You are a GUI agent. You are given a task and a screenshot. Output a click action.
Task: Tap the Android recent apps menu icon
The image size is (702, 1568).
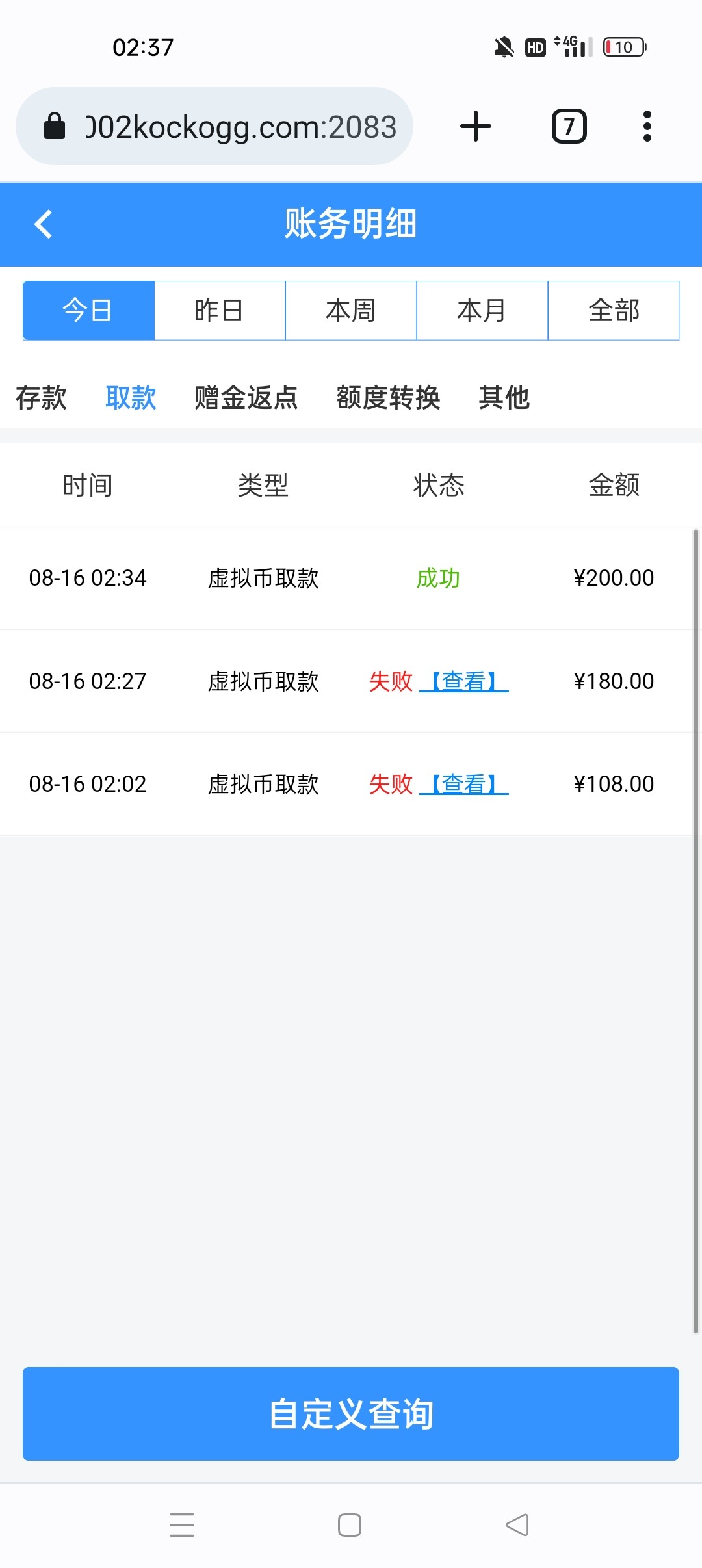[182, 1524]
